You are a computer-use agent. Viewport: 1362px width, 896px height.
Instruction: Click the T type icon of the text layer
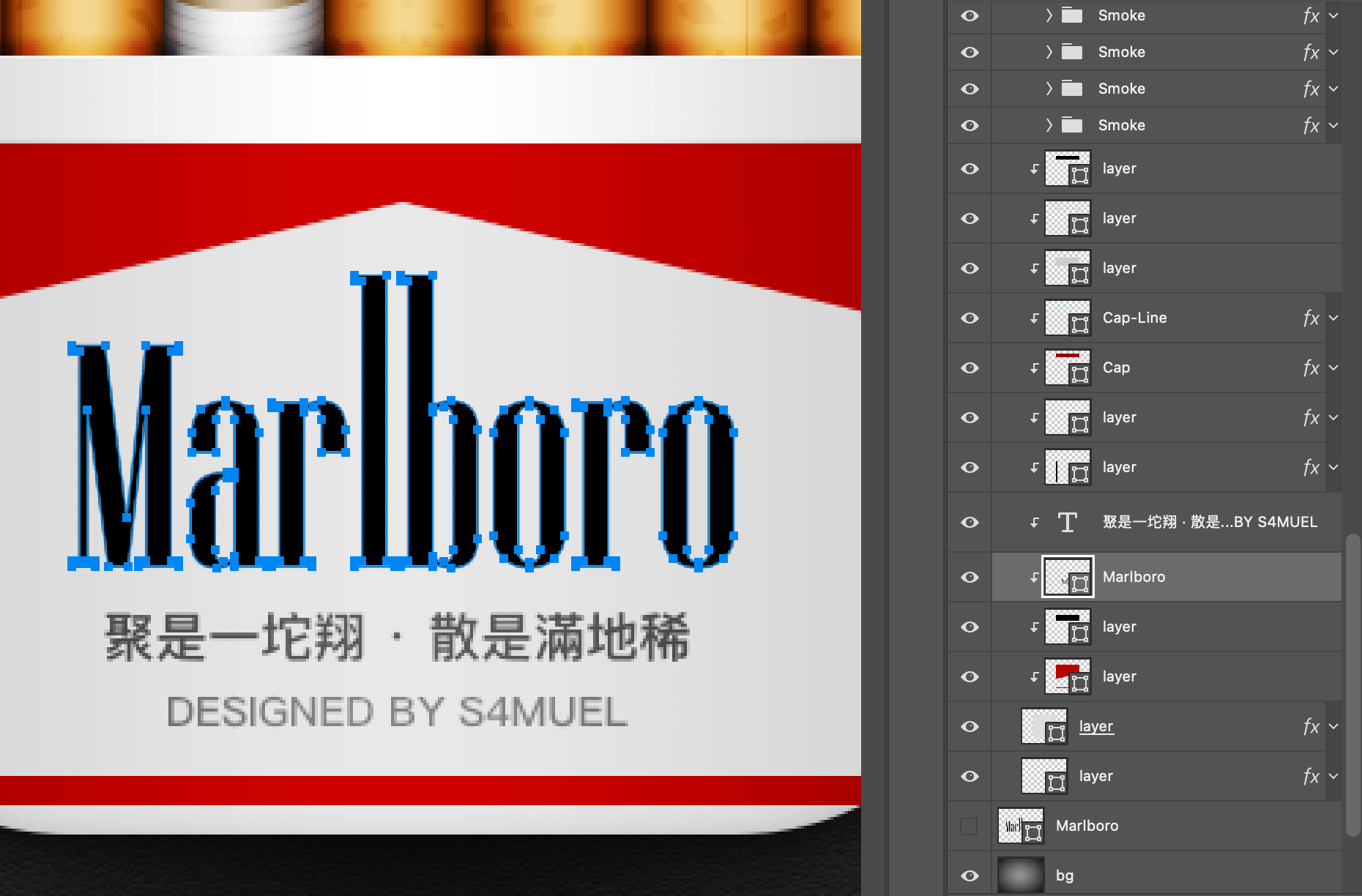click(x=1067, y=522)
